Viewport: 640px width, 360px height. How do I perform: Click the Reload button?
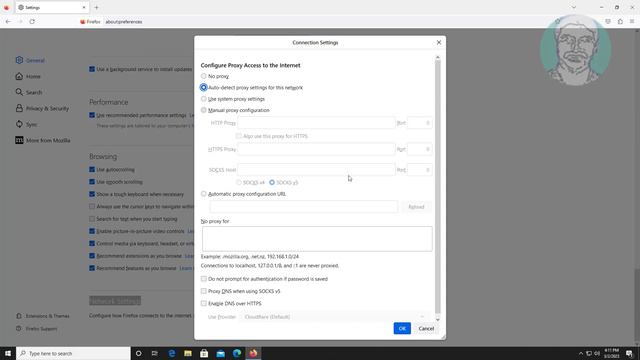416,207
